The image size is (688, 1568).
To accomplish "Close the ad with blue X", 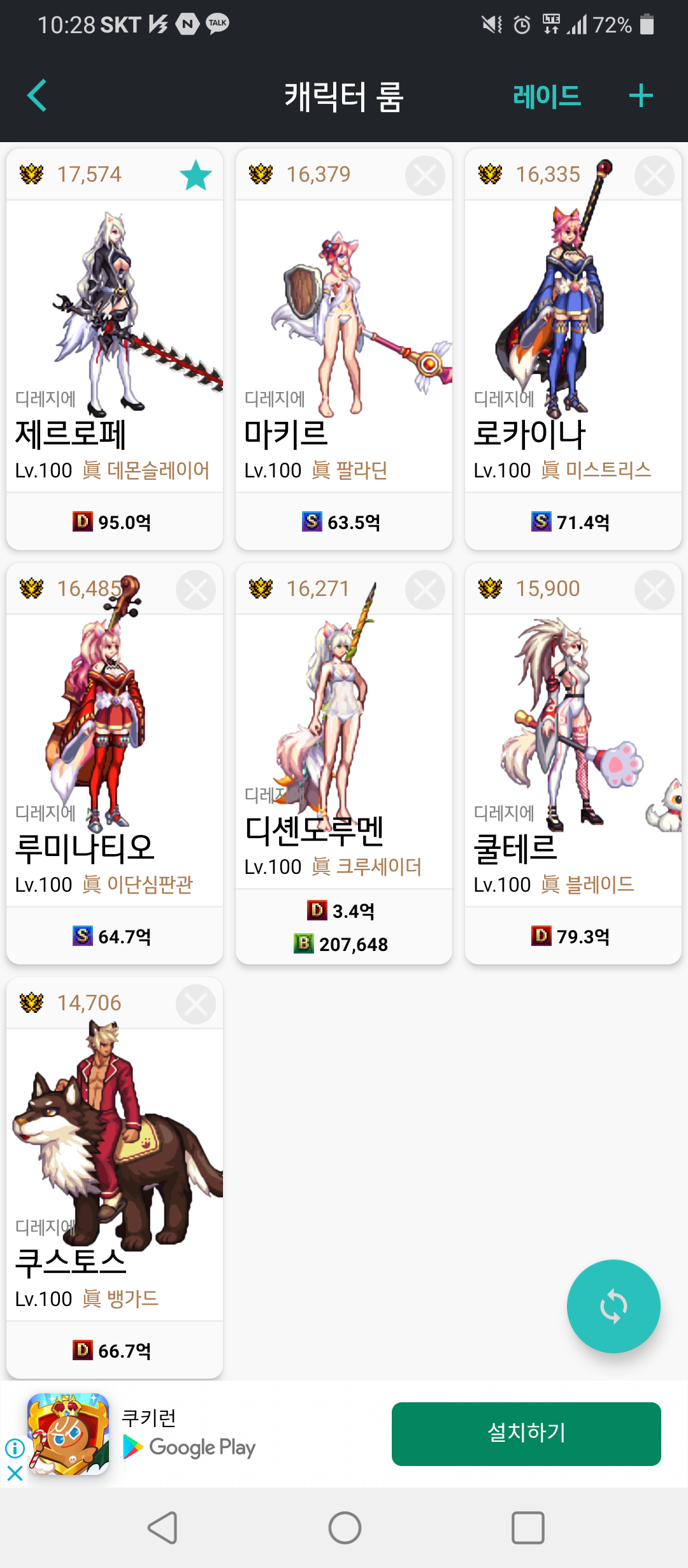I will tap(15, 1473).
